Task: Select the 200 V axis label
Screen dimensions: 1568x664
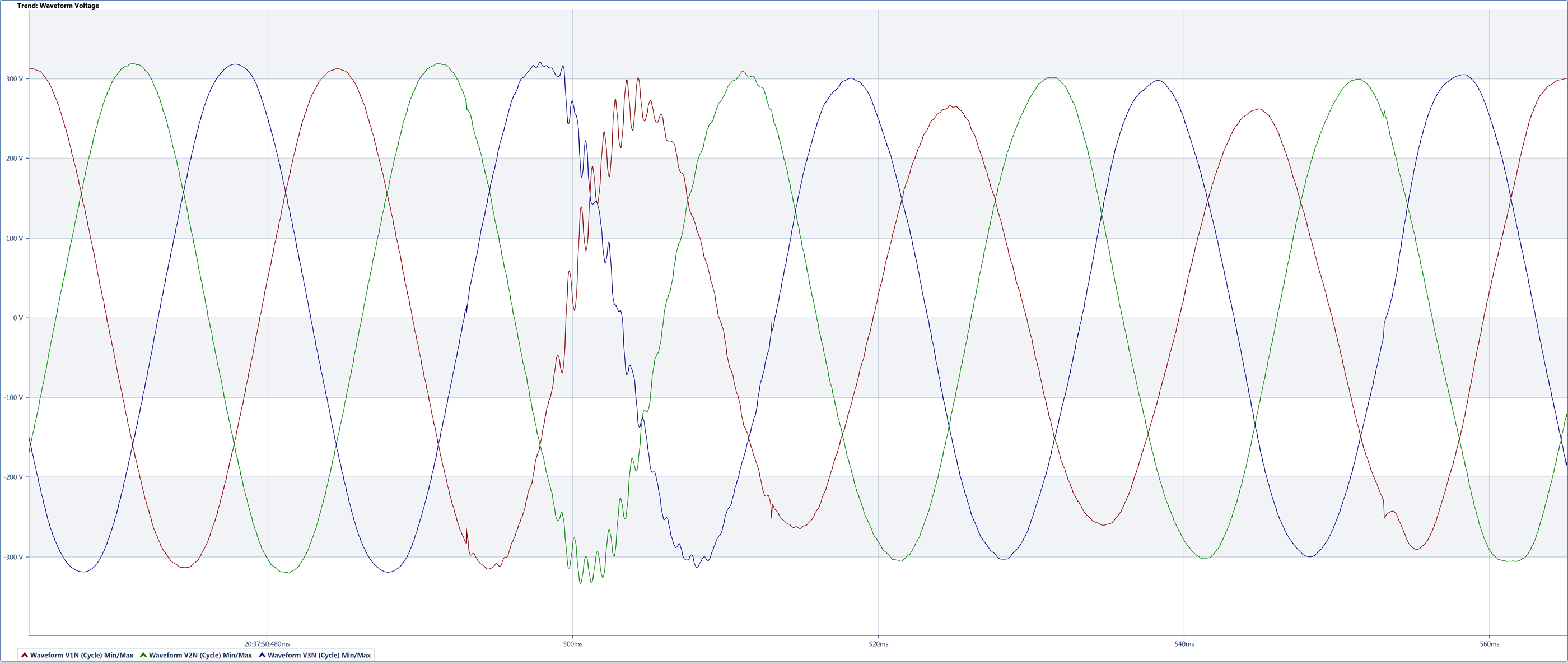Action: (15, 159)
